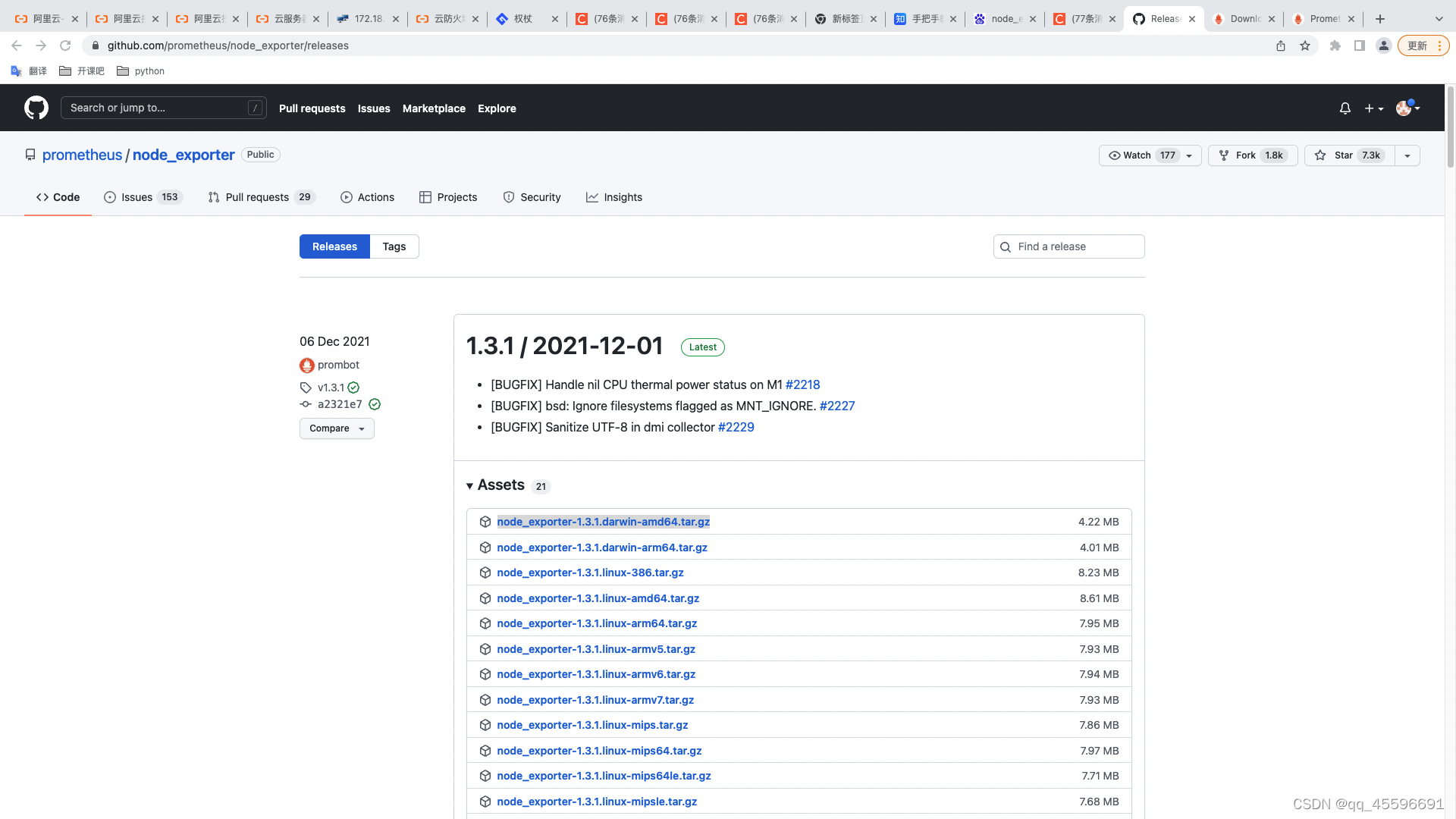Screen dimensions: 1456x819
Task: Open the prombot user profile
Action: [x=338, y=365]
